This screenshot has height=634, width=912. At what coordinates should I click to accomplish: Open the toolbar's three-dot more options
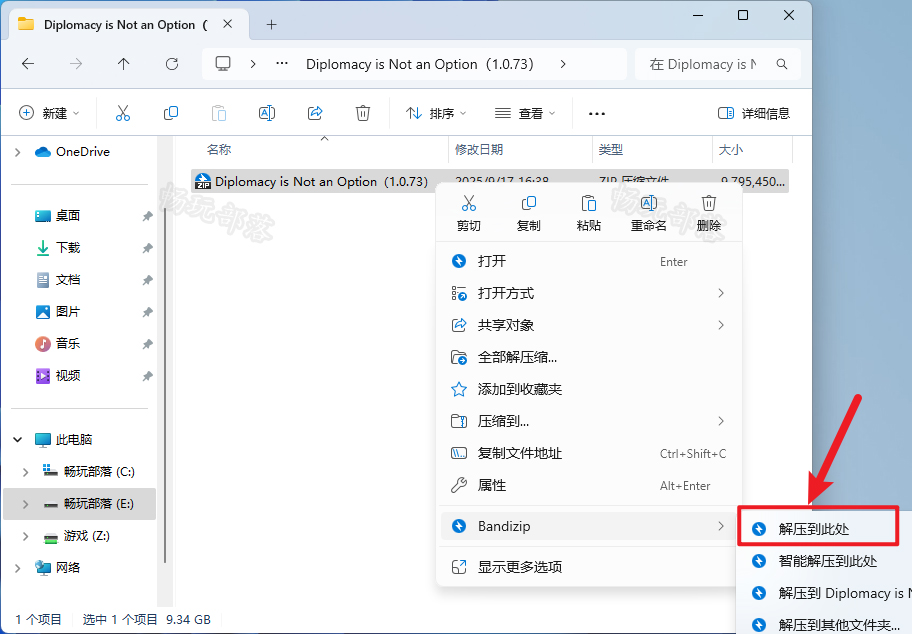pos(597,113)
